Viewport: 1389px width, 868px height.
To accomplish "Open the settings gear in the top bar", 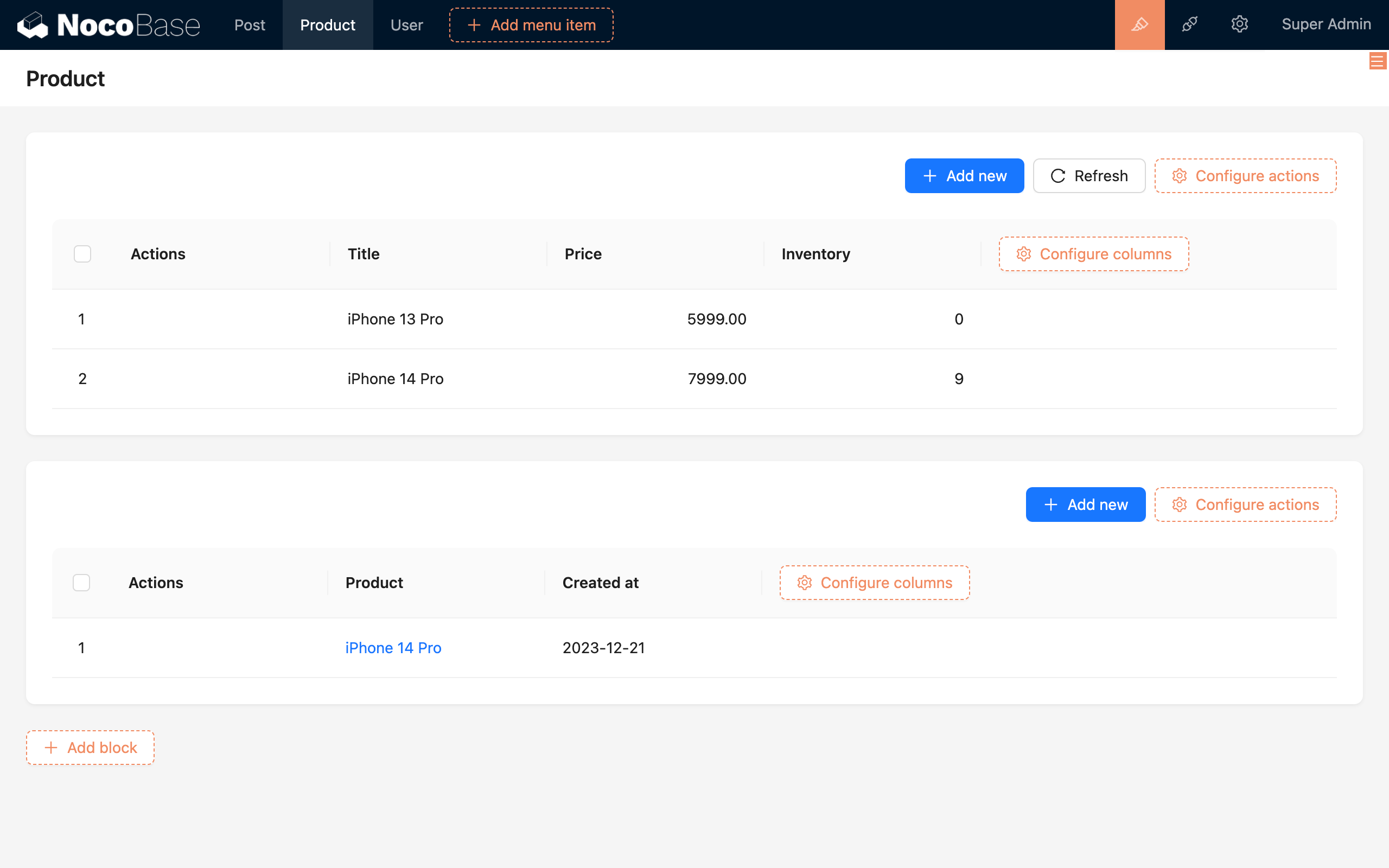I will tap(1240, 25).
